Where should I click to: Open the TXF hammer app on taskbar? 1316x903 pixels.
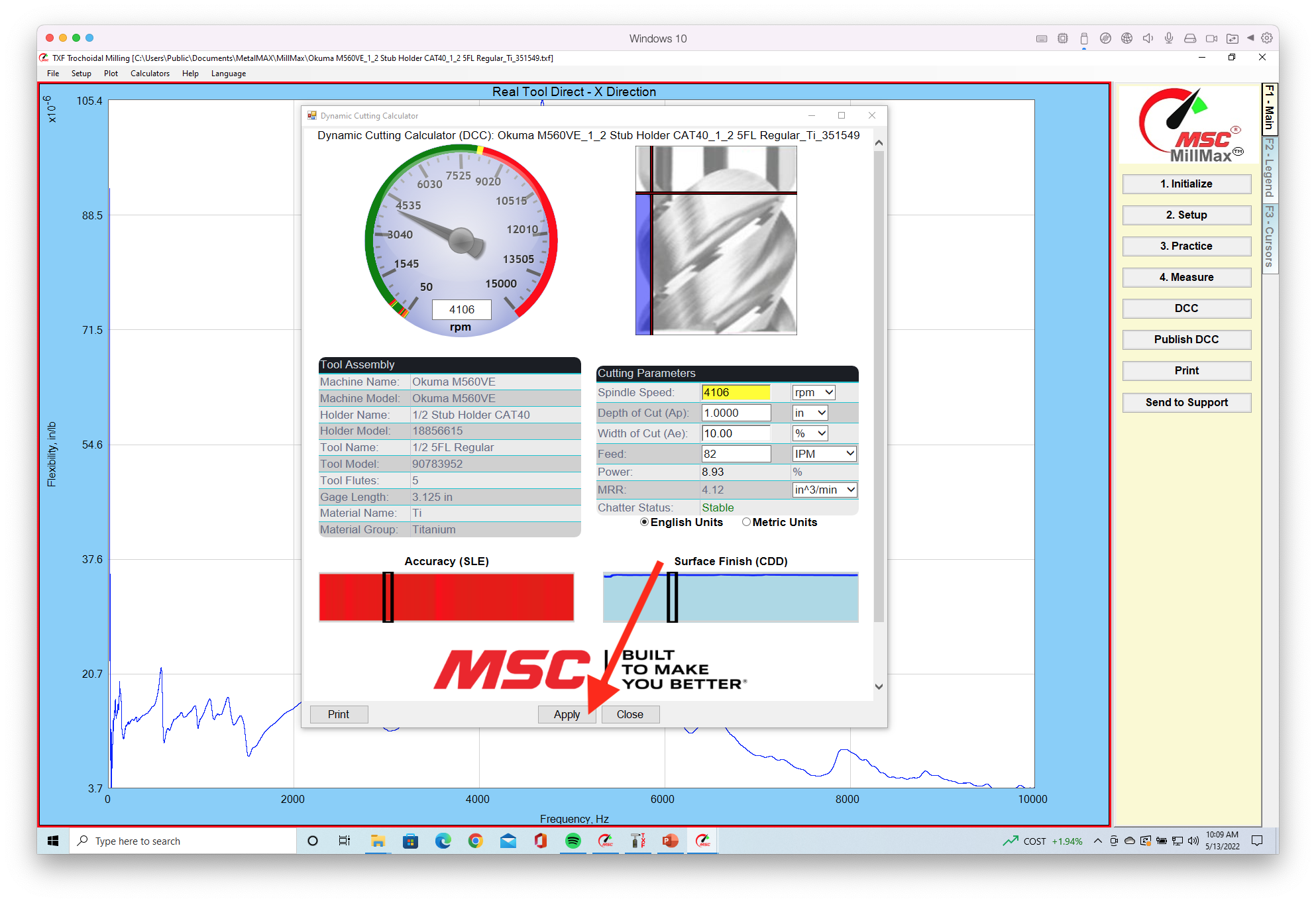638,841
